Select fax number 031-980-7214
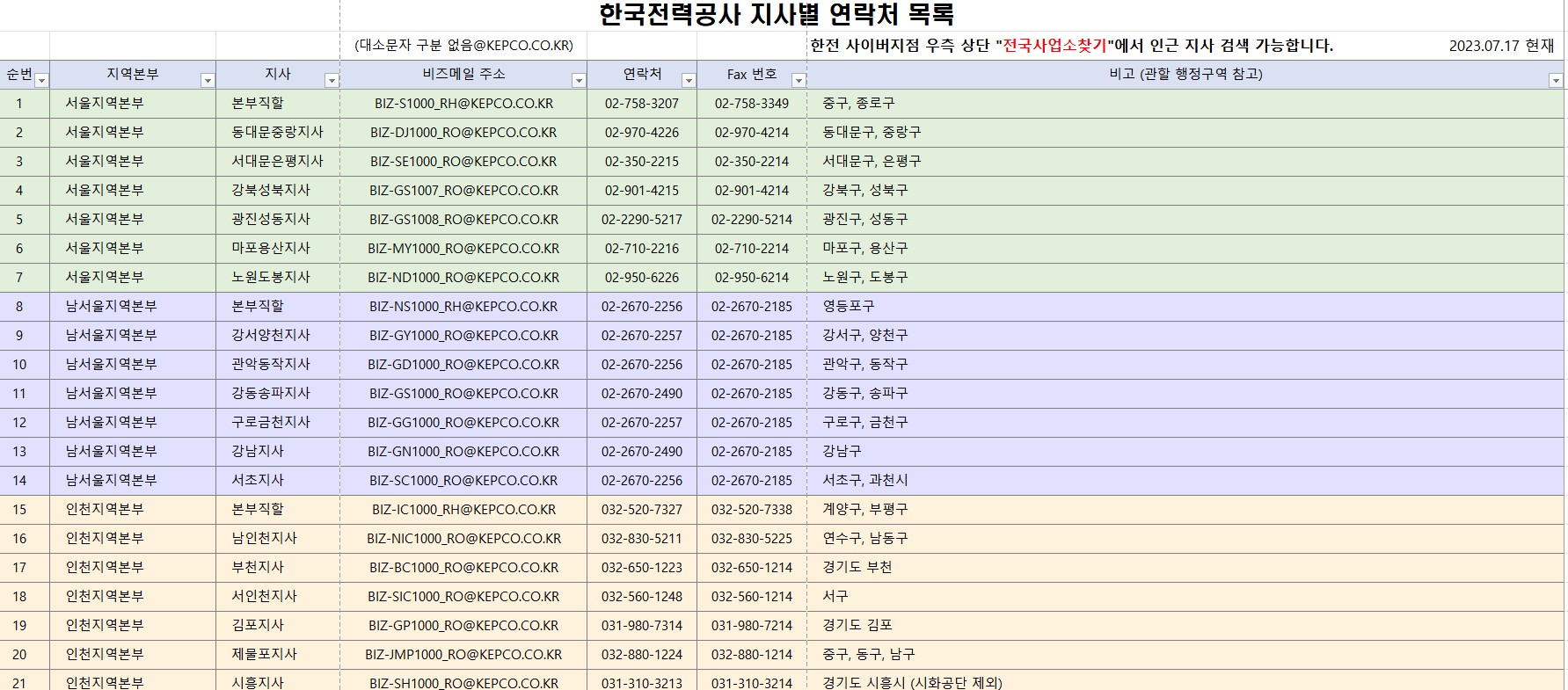The height and width of the screenshot is (690, 1568). click(x=752, y=626)
